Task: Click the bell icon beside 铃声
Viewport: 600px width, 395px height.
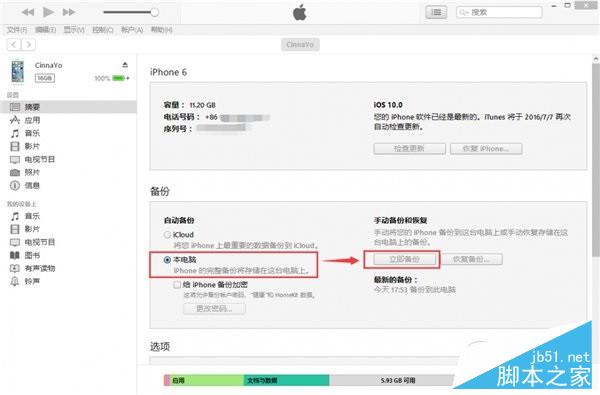Action: point(15,281)
